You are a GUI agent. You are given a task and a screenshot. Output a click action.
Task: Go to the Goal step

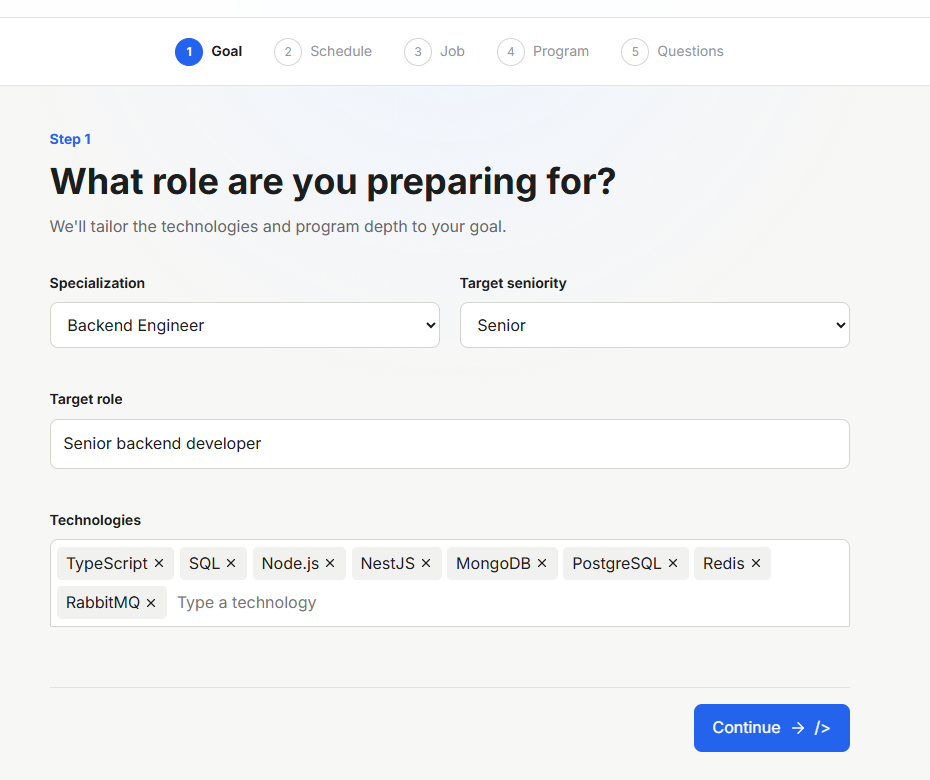[x=209, y=52]
